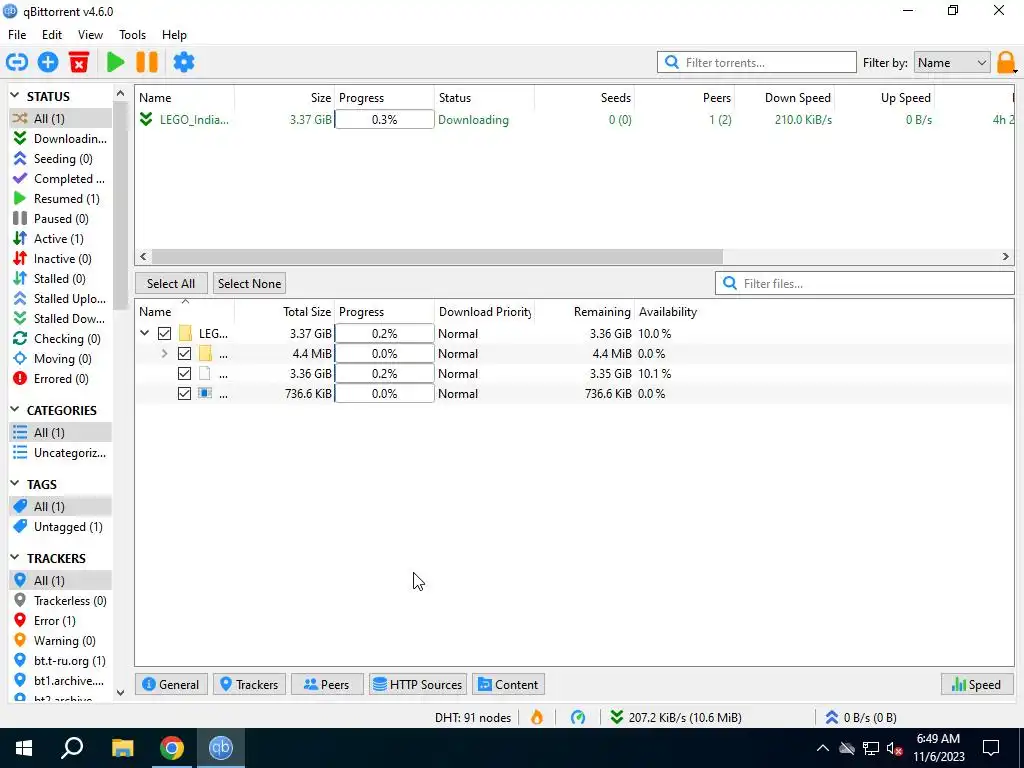Image resolution: width=1024 pixels, height=768 pixels.
Task: Select the Moving (0) filter
Action: point(60,359)
